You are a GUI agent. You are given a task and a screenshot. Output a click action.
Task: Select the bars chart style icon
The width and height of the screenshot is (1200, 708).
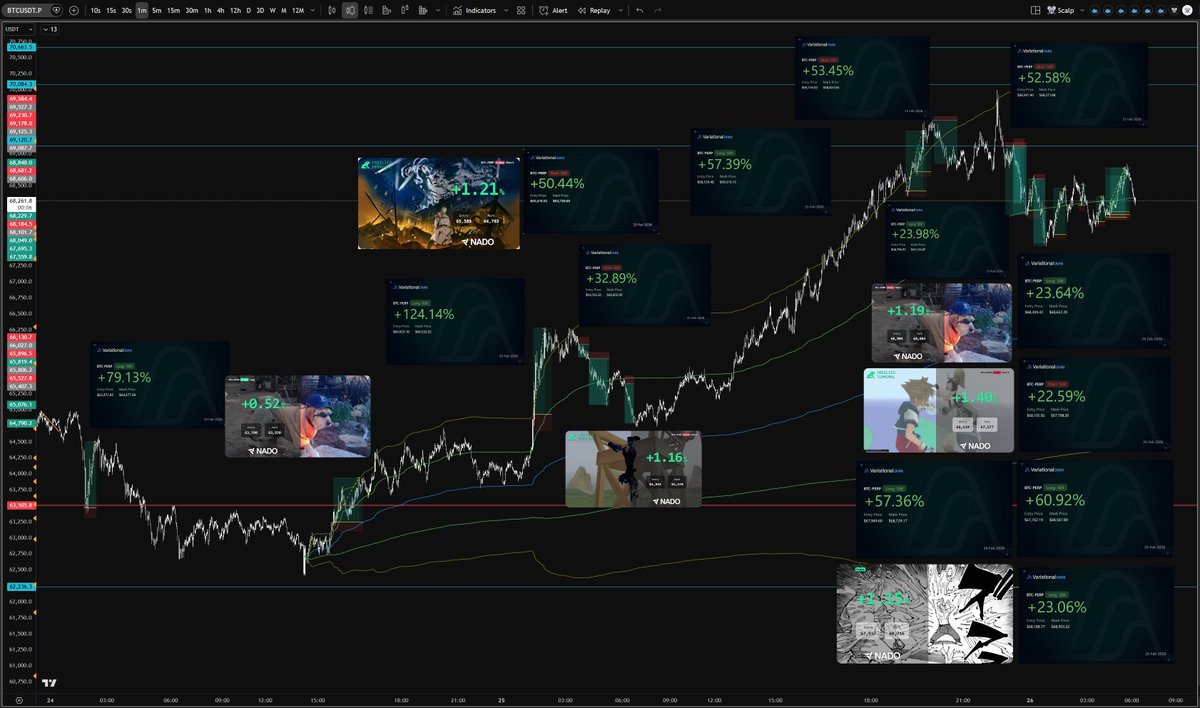point(331,10)
